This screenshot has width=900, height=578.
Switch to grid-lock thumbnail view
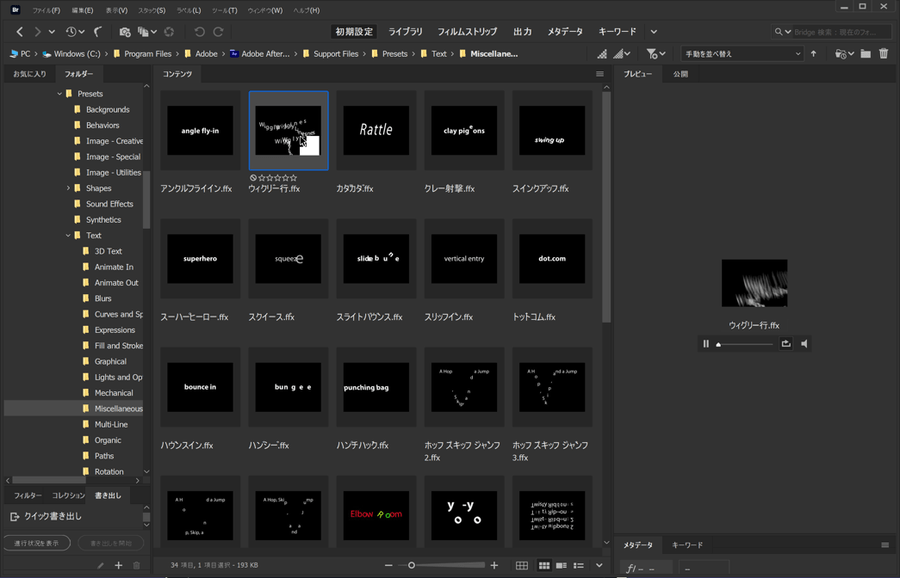click(x=521, y=566)
